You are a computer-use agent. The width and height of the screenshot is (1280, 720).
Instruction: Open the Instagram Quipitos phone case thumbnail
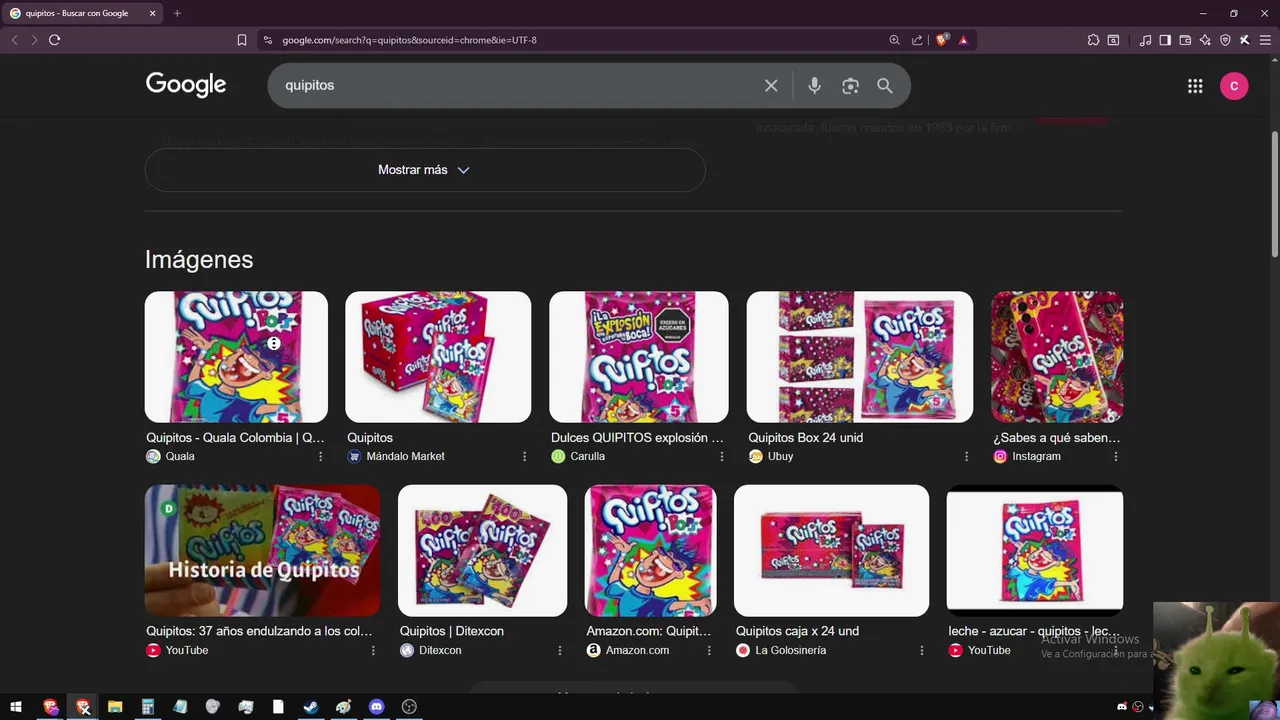coord(1057,357)
